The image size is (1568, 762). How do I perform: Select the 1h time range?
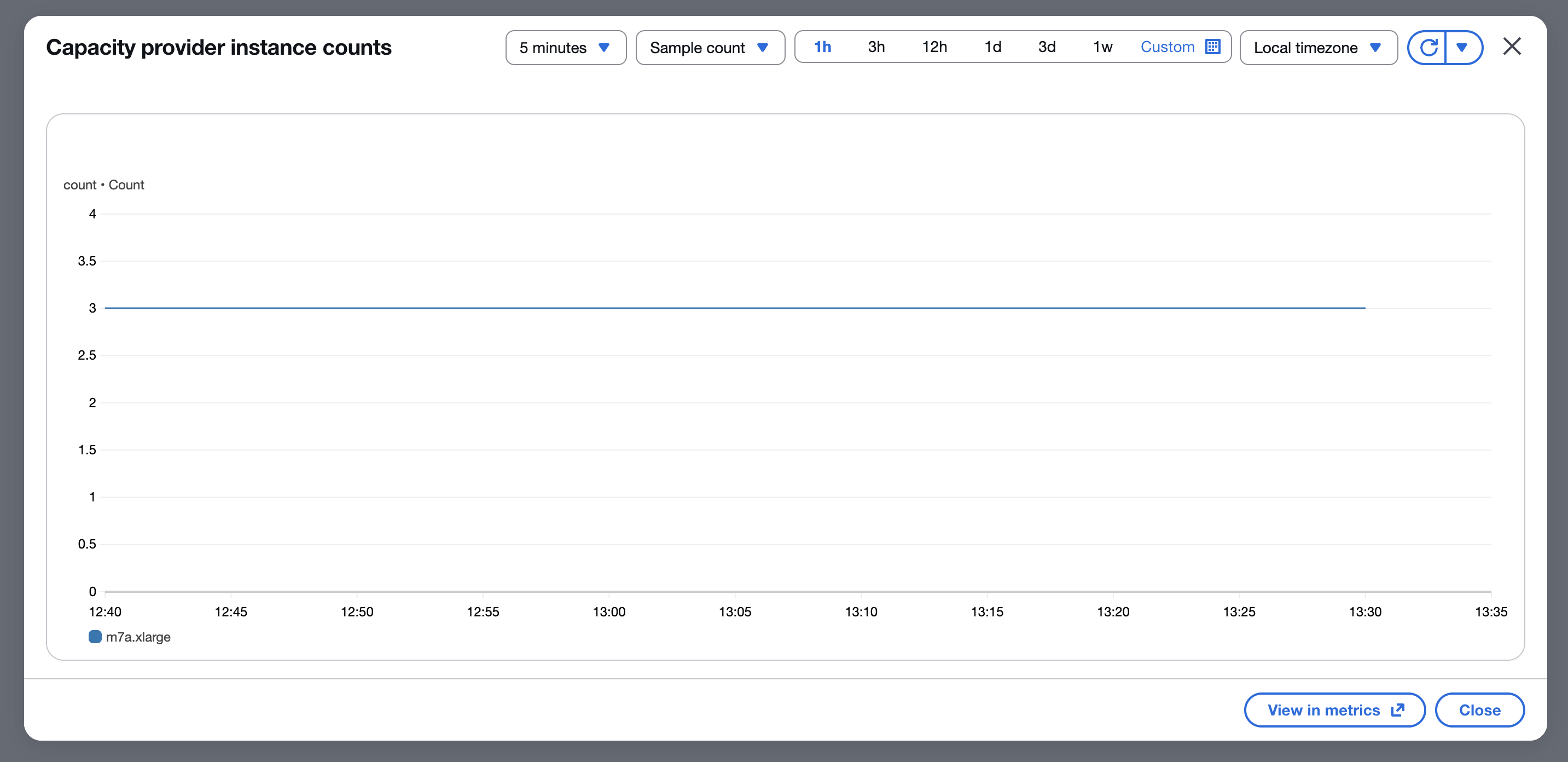pyautogui.click(x=822, y=47)
